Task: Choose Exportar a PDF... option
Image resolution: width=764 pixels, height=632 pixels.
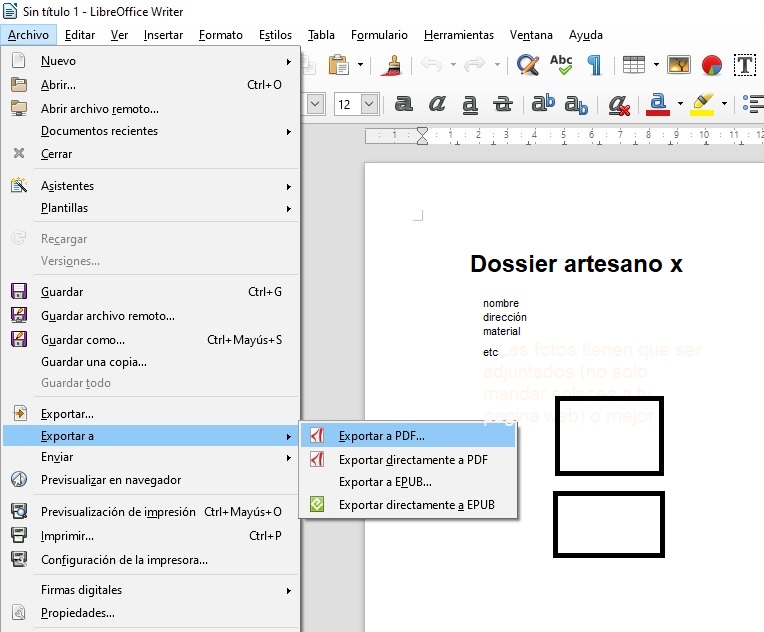Action: [408, 436]
